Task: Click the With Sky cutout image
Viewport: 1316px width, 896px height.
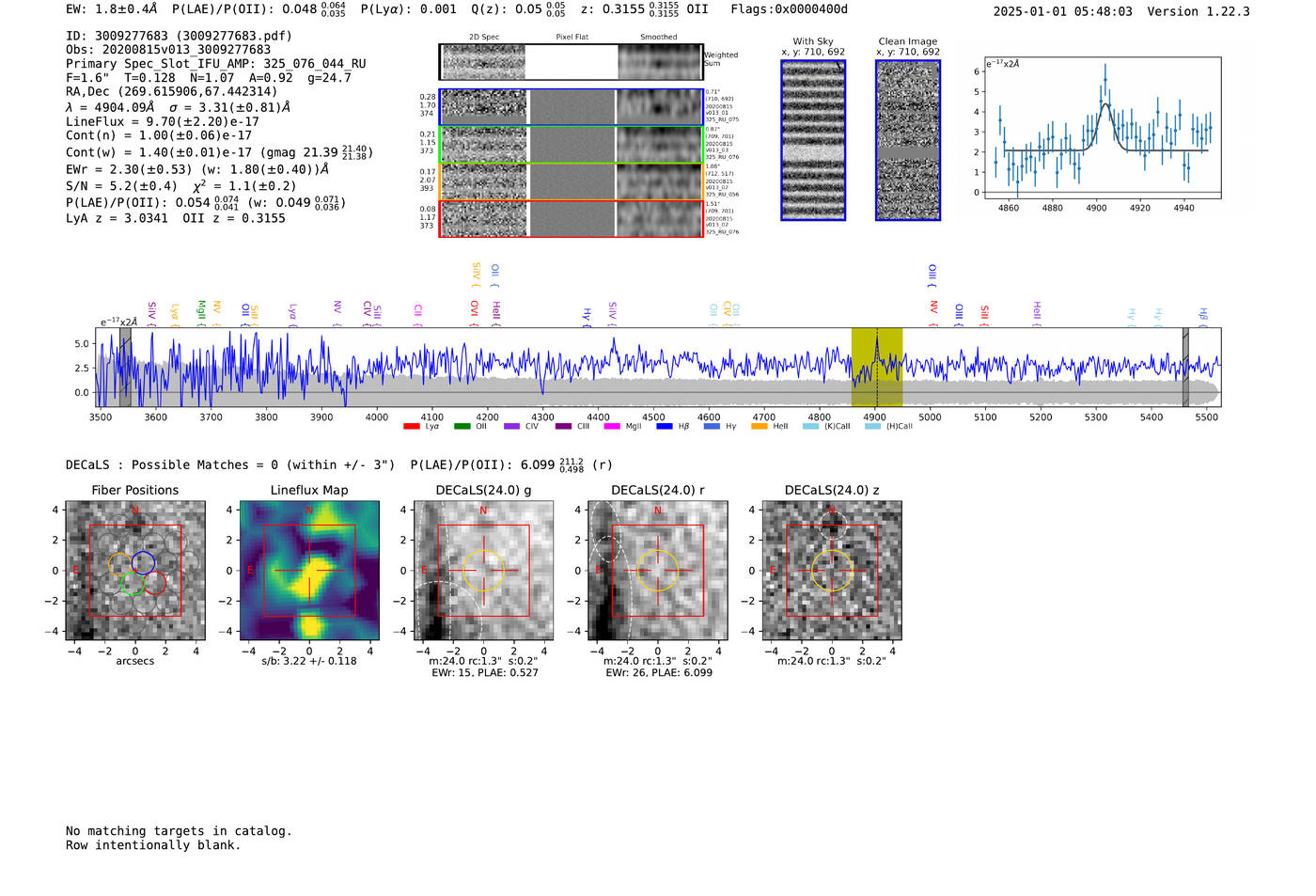Action: pyautogui.click(x=813, y=140)
